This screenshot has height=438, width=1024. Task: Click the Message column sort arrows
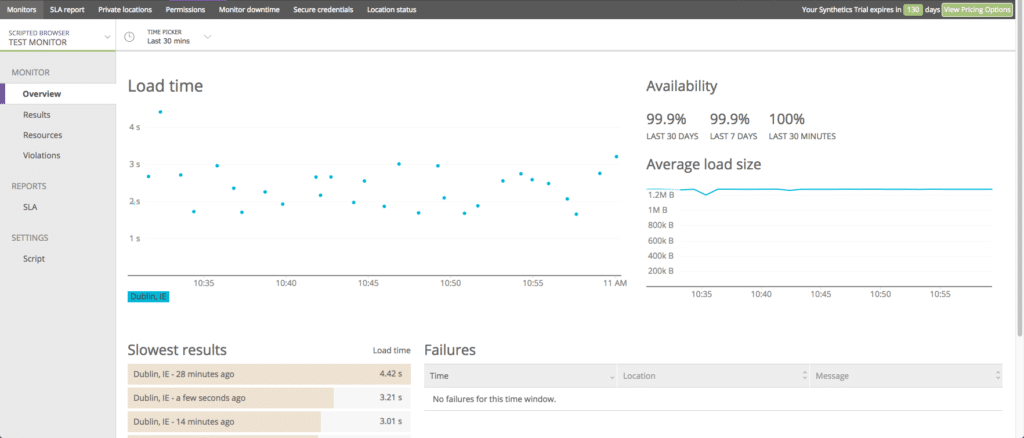tap(997, 376)
